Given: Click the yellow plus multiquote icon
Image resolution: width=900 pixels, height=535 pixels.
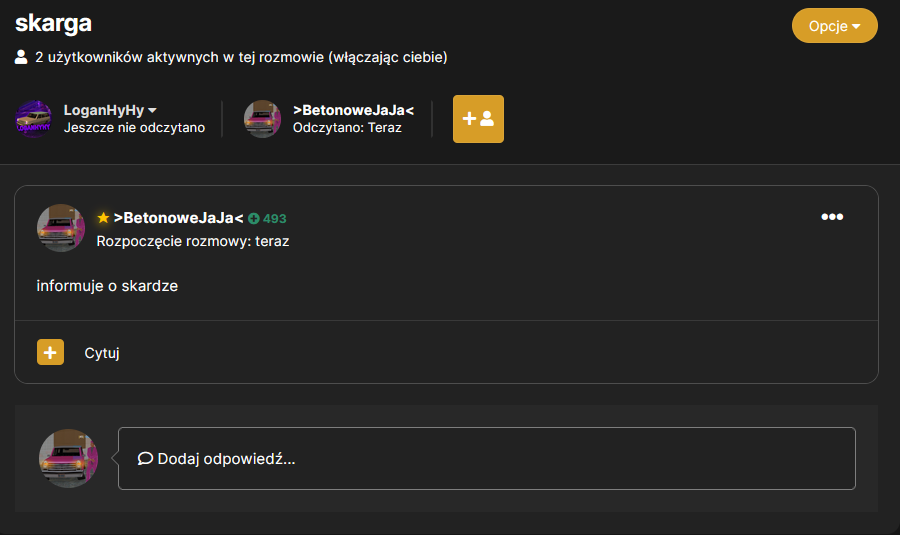Looking at the screenshot, I should coord(51,352).
